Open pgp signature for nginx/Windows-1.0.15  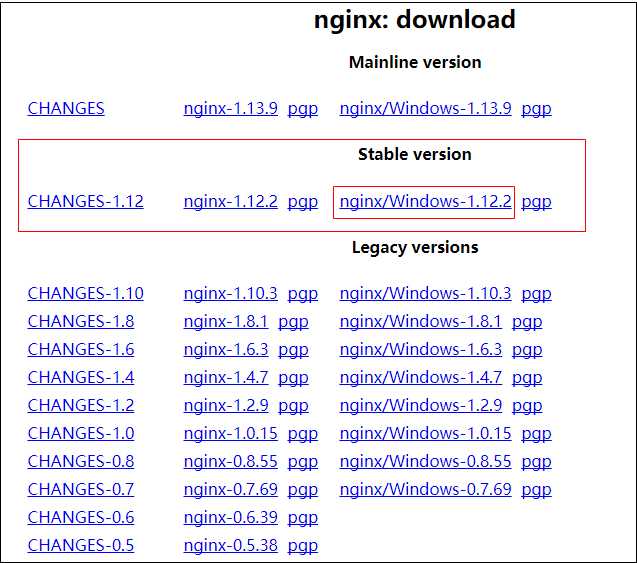[x=536, y=434]
